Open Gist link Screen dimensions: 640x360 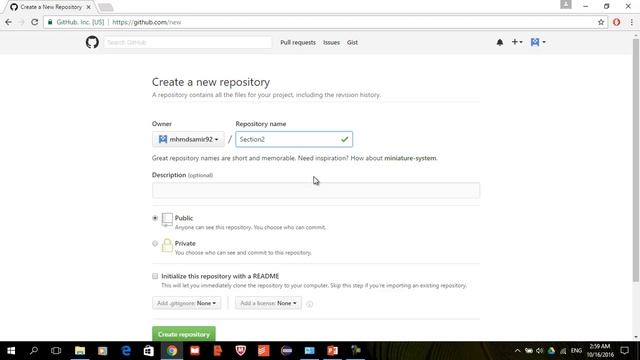coord(352,42)
